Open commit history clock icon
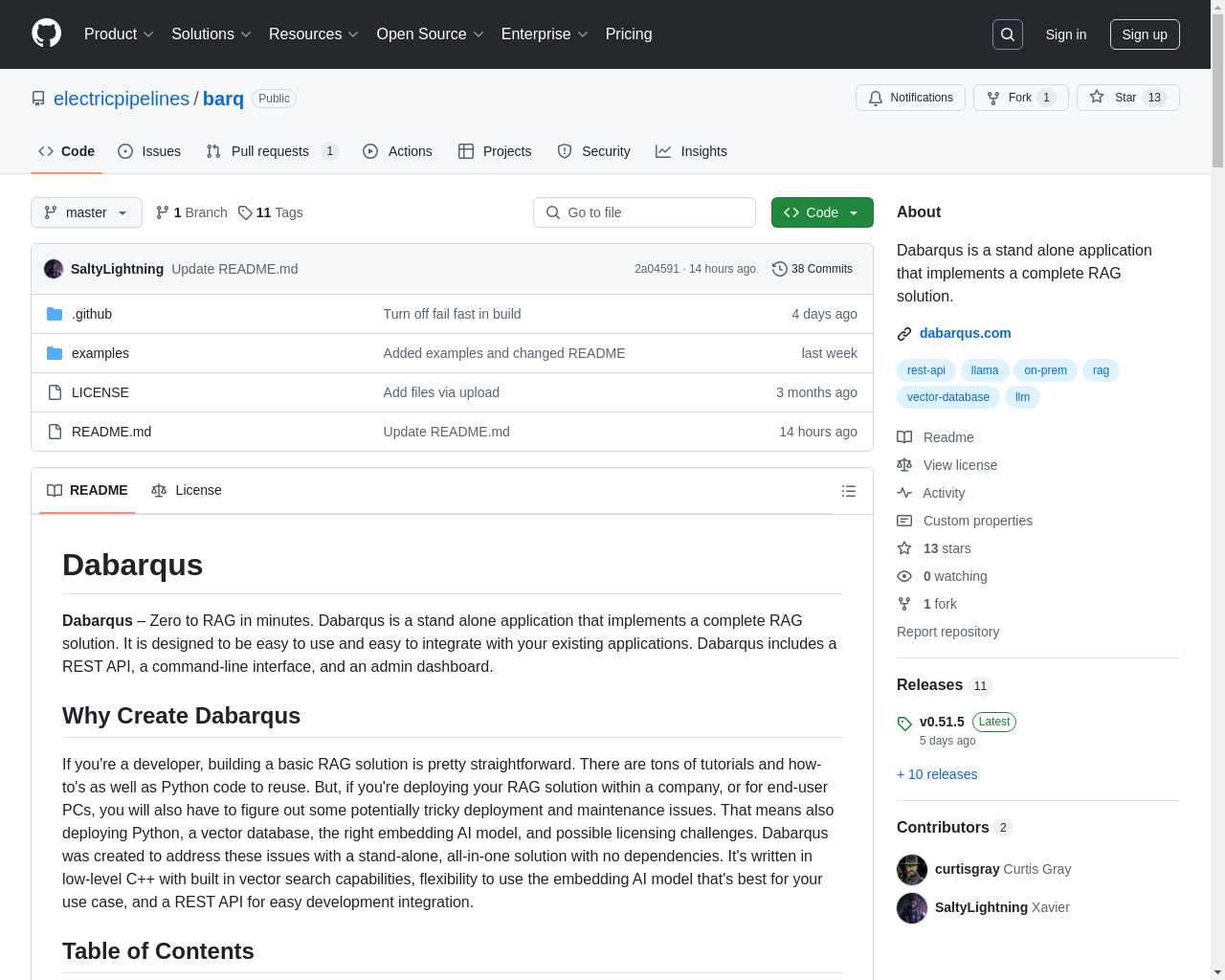 point(780,269)
